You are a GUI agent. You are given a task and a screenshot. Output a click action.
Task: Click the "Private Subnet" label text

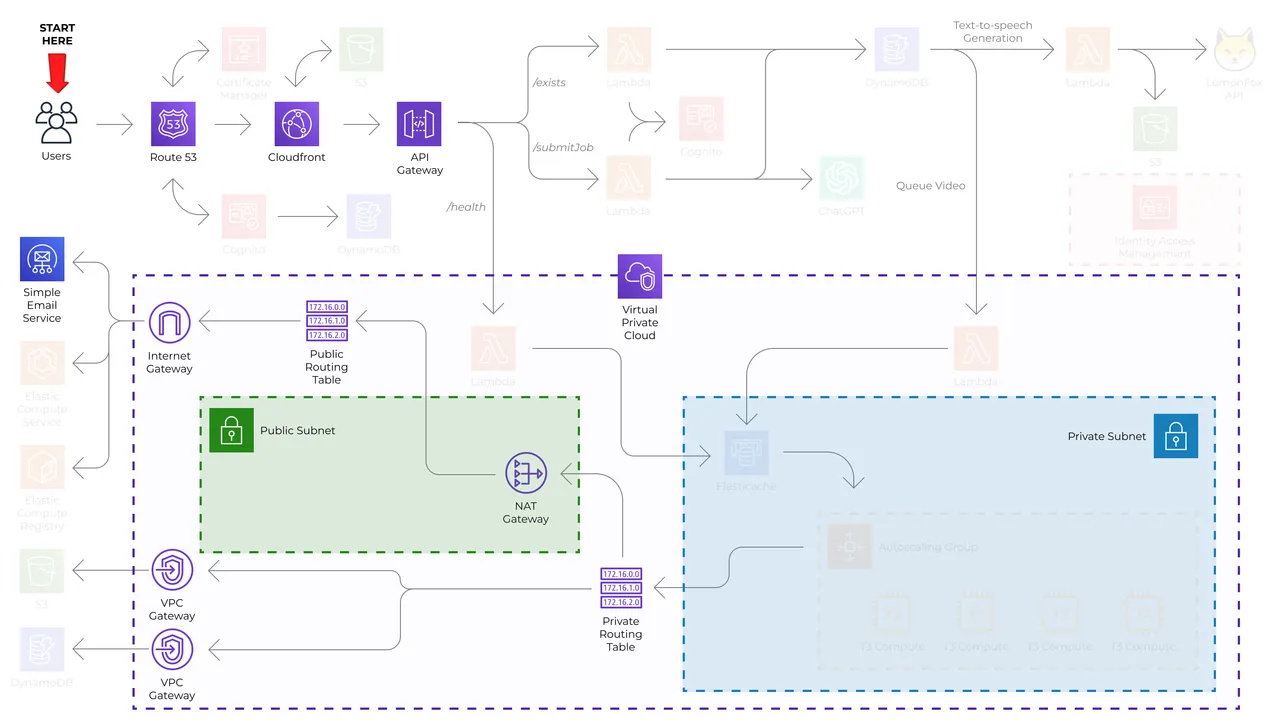tap(1107, 437)
